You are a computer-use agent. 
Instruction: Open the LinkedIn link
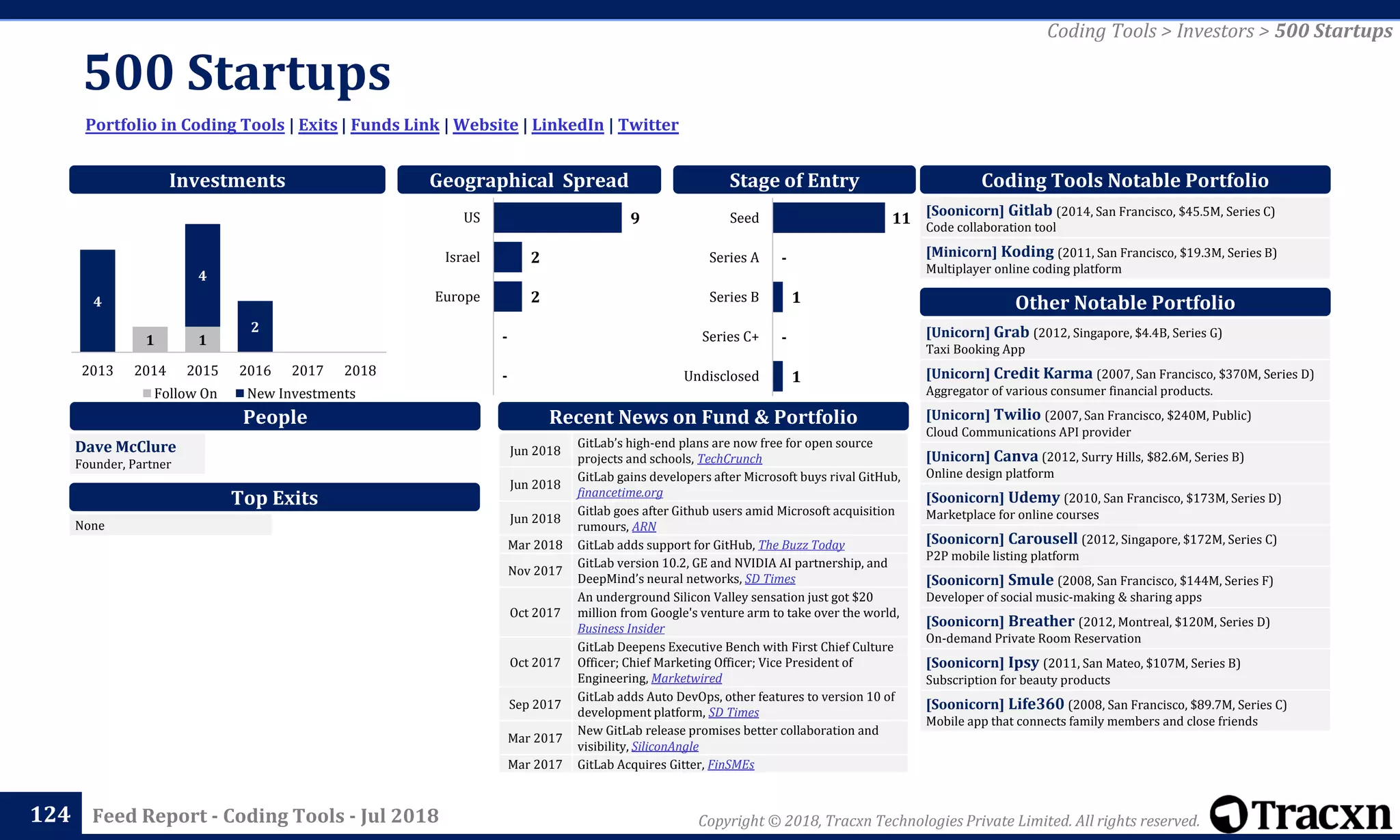(568, 125)
